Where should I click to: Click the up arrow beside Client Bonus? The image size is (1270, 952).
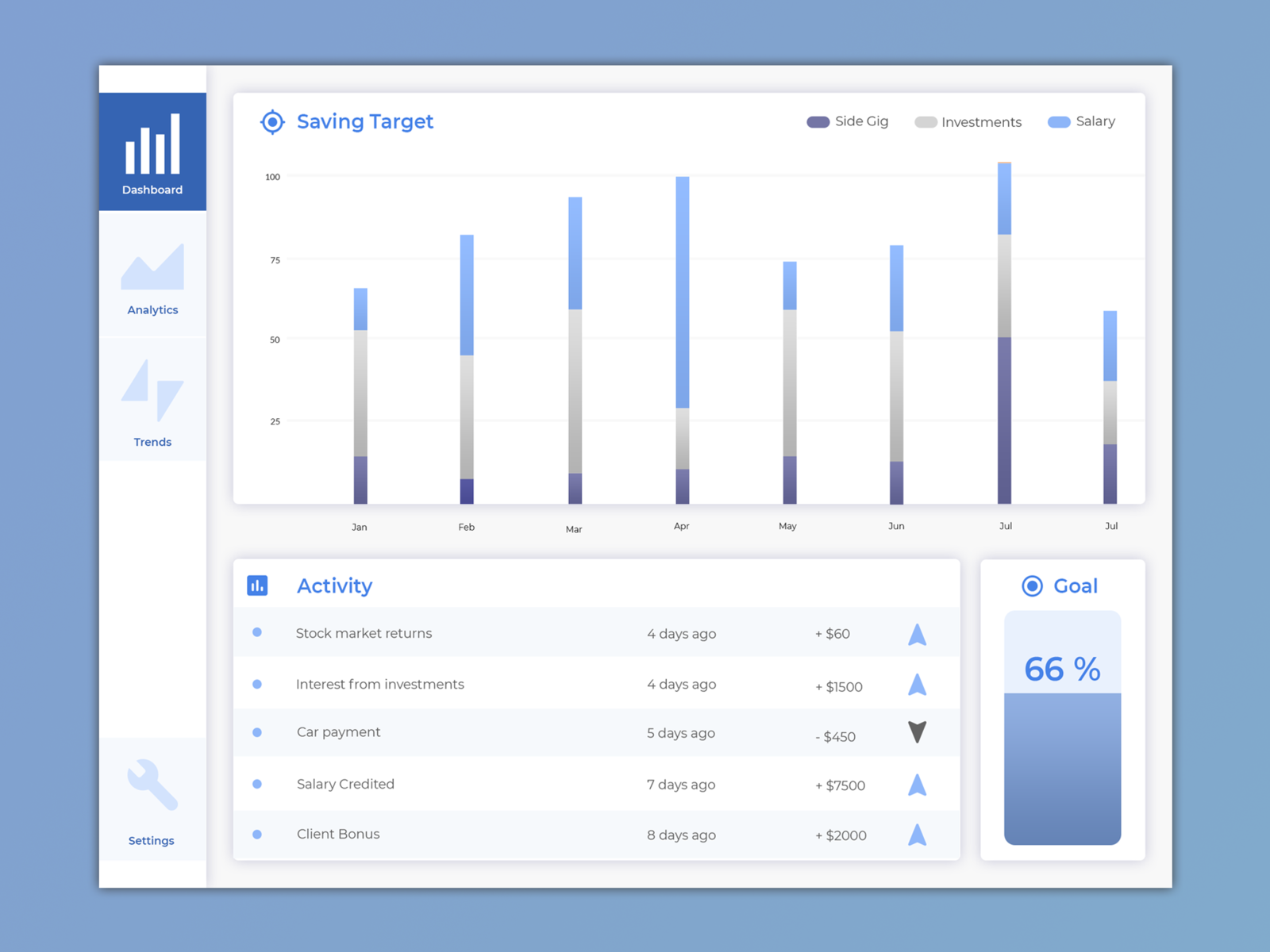coord(917,835)
